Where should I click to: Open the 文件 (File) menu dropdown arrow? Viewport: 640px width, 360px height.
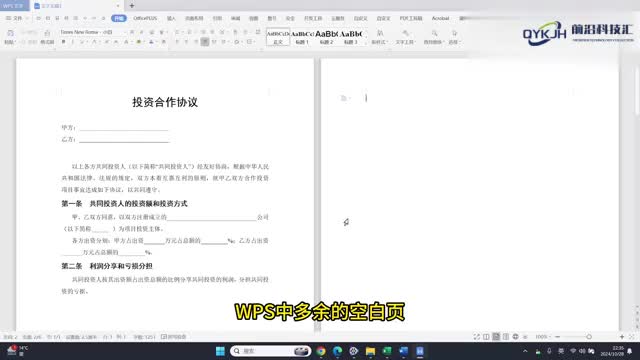27,18
